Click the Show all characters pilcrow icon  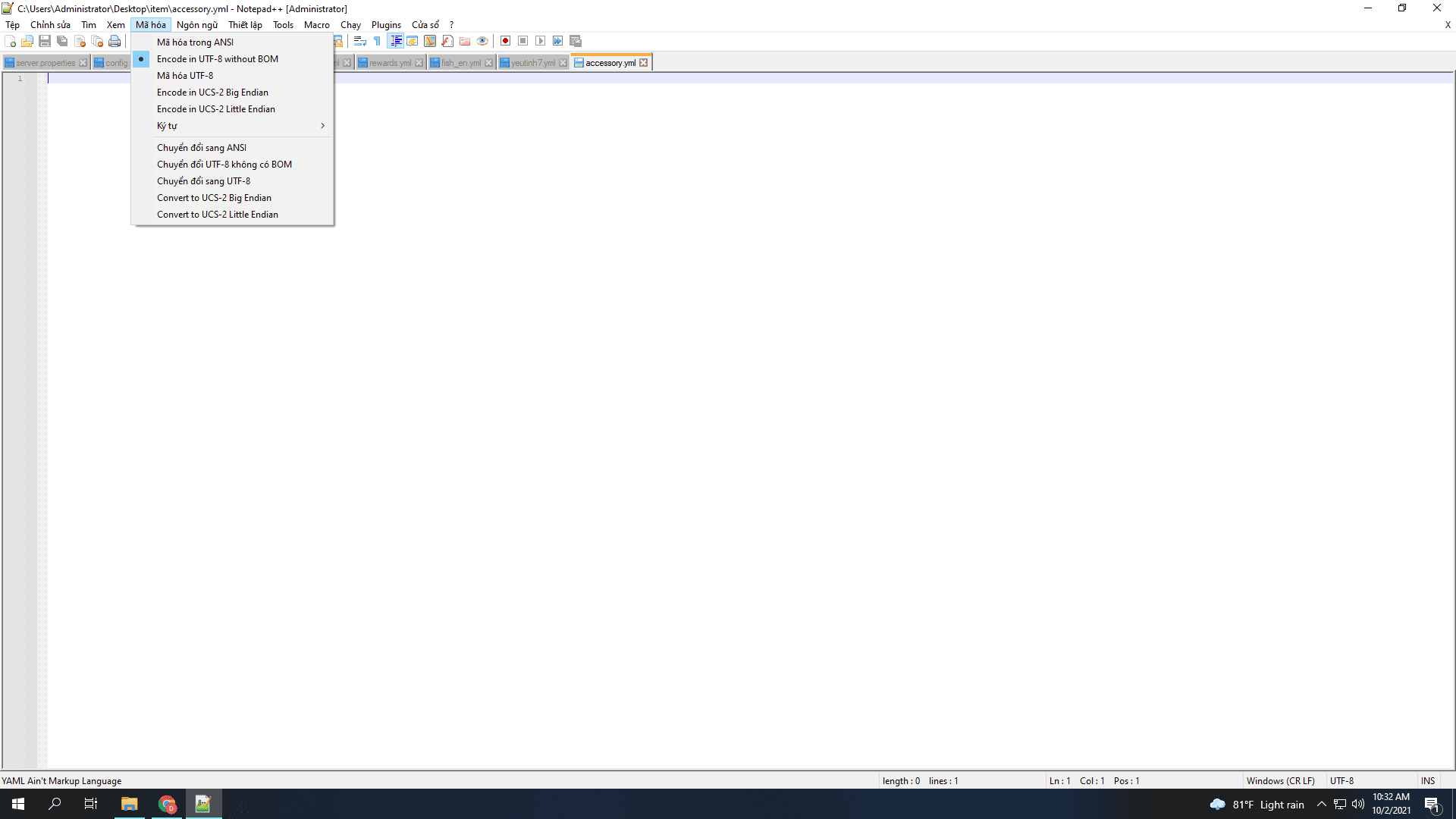coord(378,41)
